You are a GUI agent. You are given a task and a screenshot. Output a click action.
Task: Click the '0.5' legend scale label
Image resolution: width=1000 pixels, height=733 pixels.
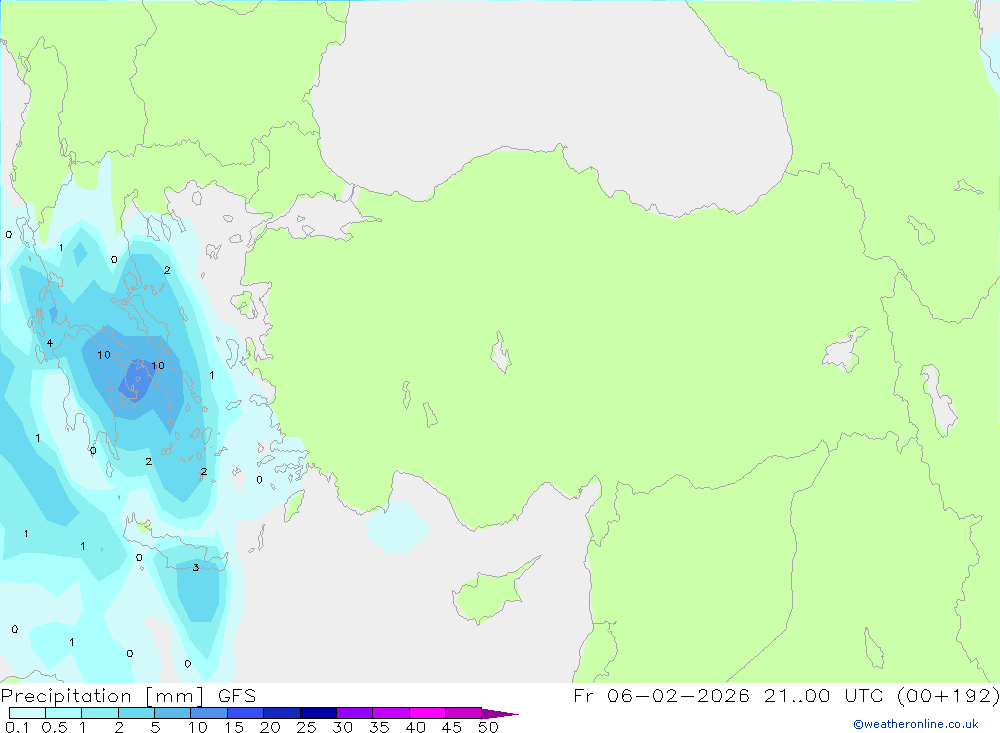pyautogui.click(x=54, y=727)
